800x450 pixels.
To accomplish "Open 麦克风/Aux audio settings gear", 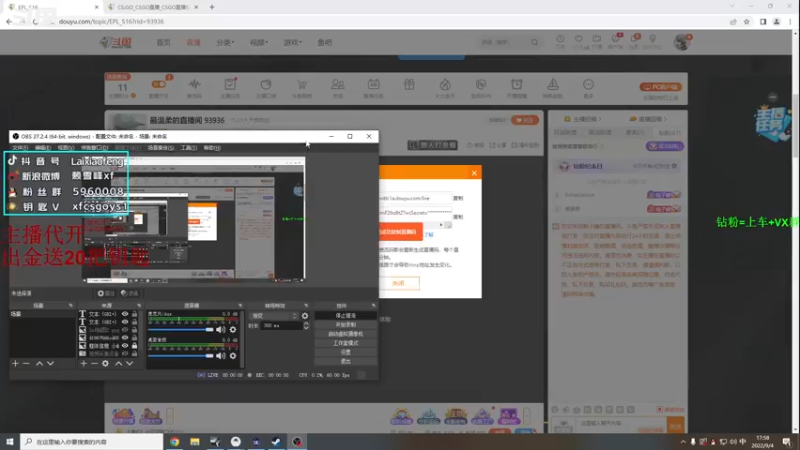I will pyautogui.click(x=233, y=330).
